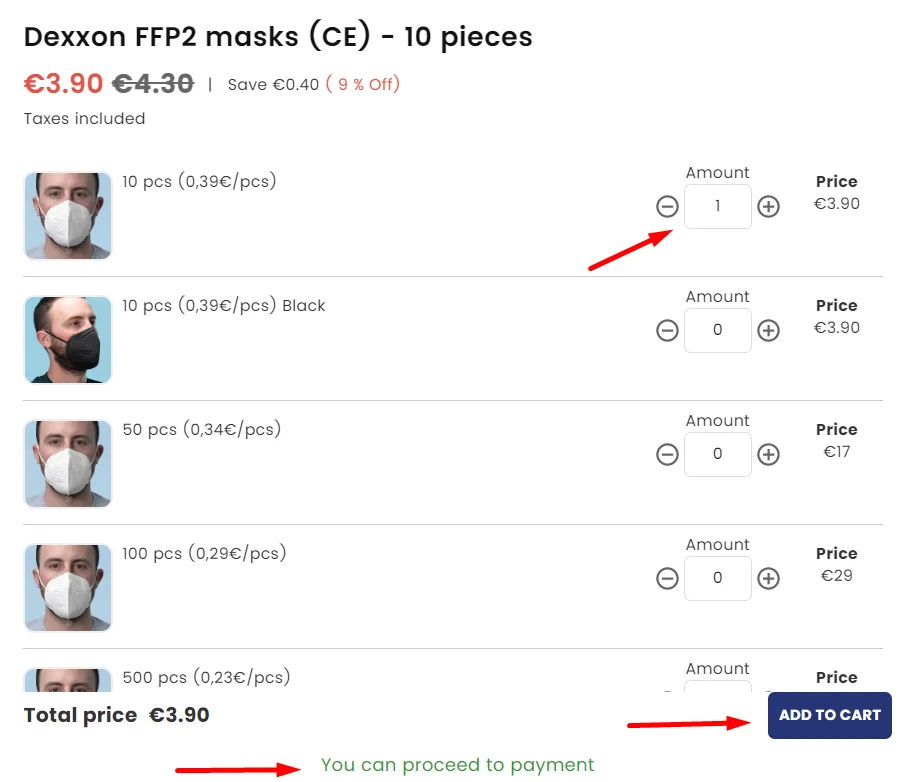Open the 50 pcs mask thumbnail

coord(68,464)
